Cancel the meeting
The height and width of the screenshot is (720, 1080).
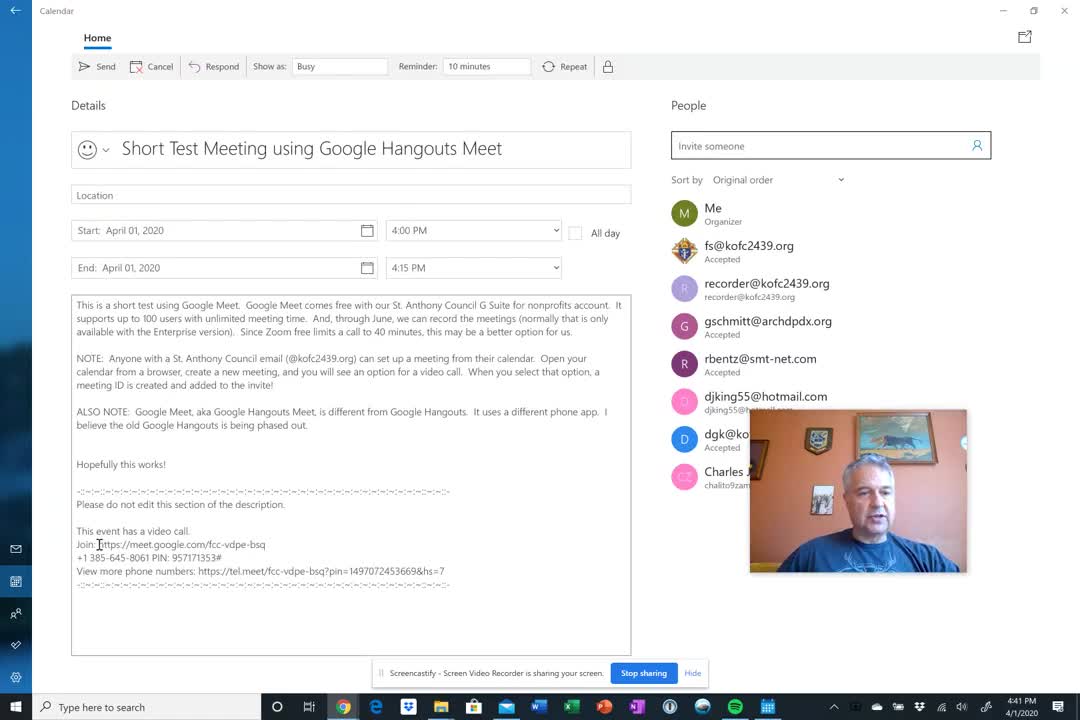point(152,67)
